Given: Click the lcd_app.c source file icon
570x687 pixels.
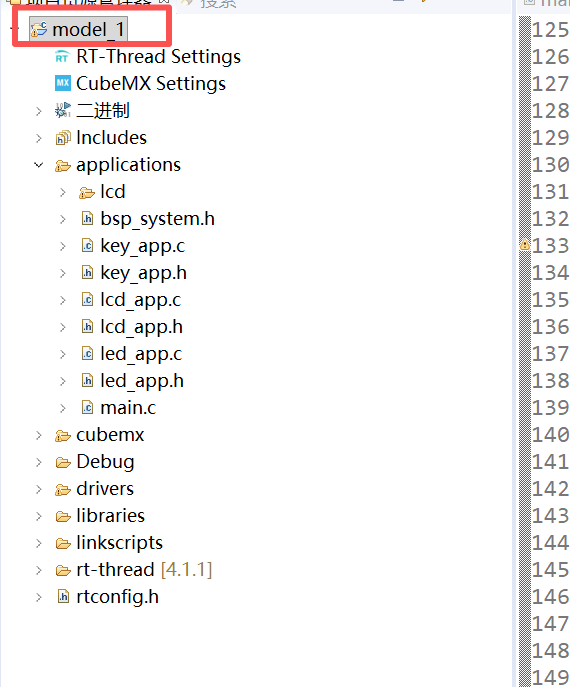Looking at the screenshot, I should pyautogui.click(x=87, y=300).
